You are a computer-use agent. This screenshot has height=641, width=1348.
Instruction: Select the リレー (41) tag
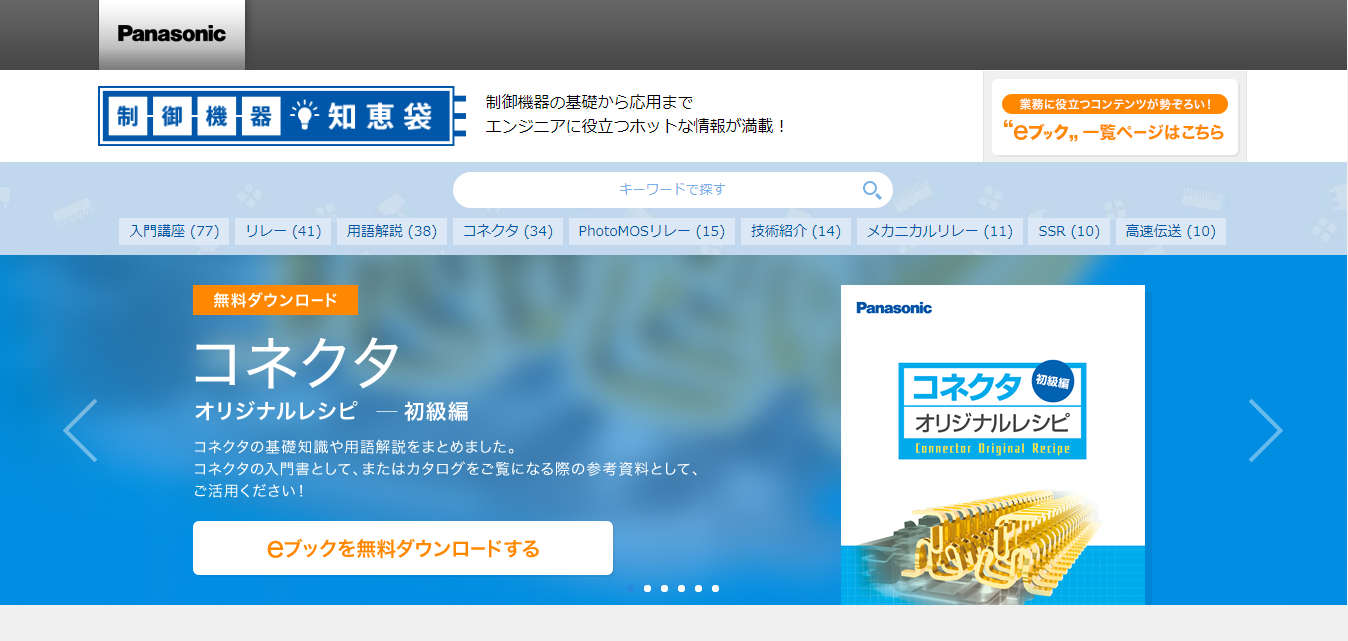pos(283,231)
